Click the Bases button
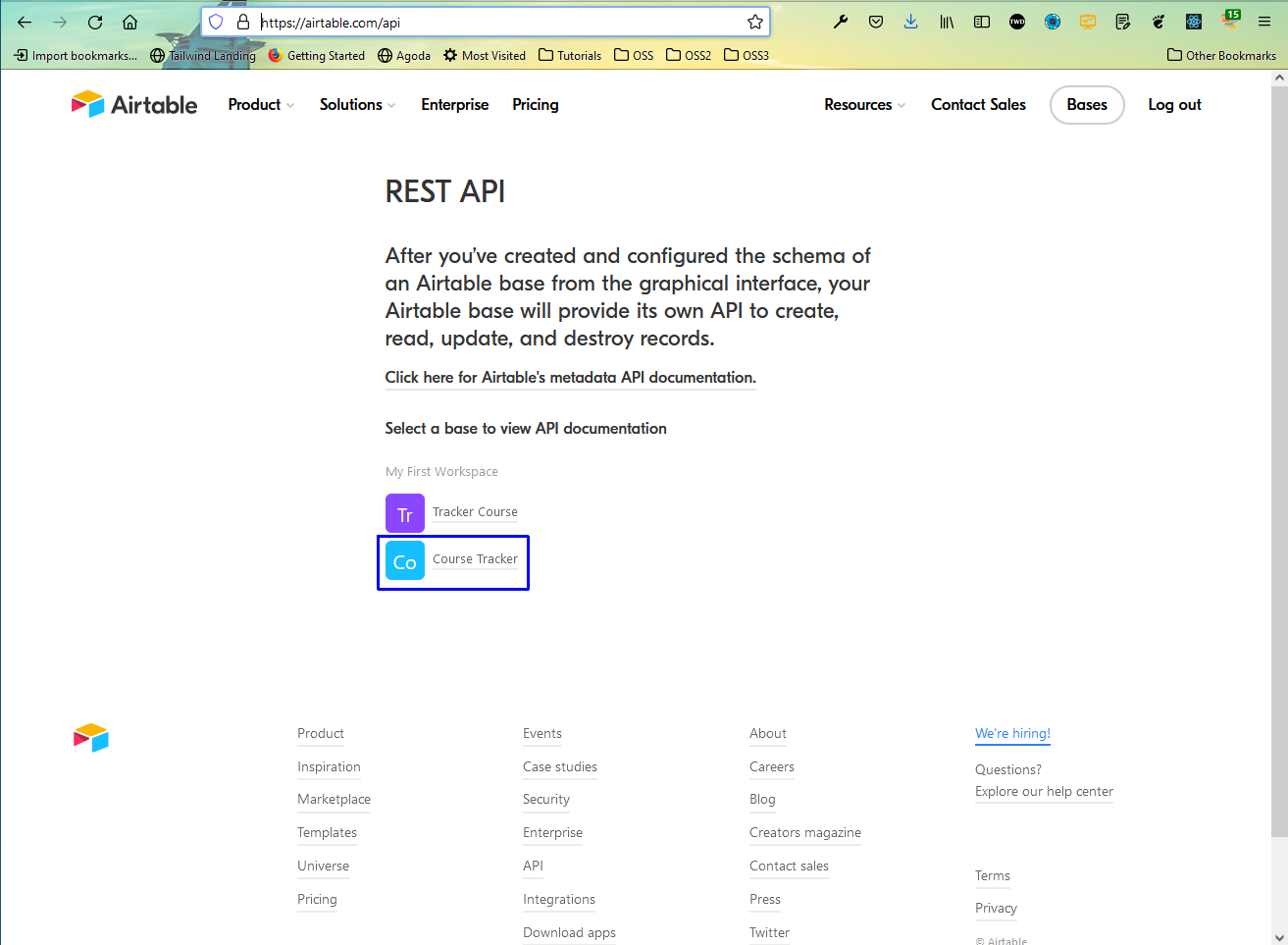Screen dimensions: 1288x945 (1087, 105)
